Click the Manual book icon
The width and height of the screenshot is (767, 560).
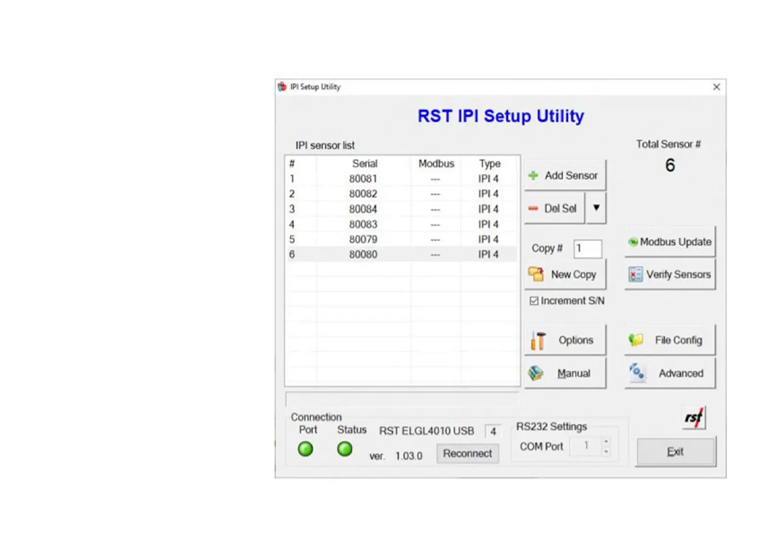(536, 373)
